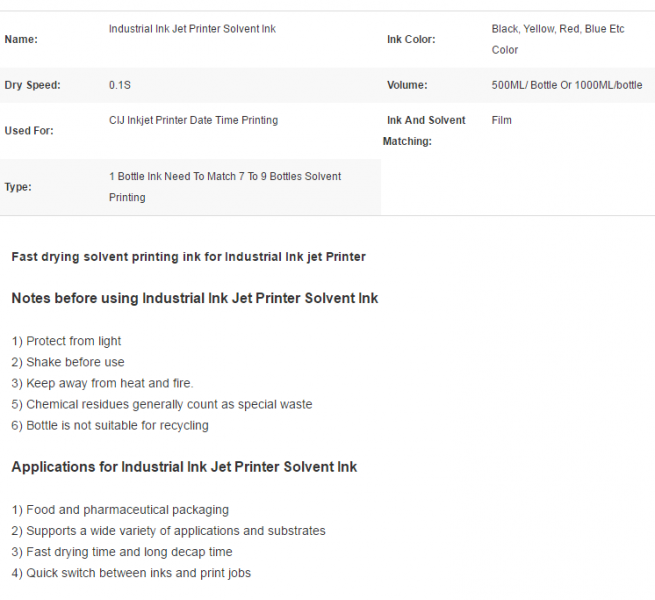Screen dimensions: 655x600
Task: Select the 'Name:' label in the table
Action: pyautogui.click(x=21, y=39)
